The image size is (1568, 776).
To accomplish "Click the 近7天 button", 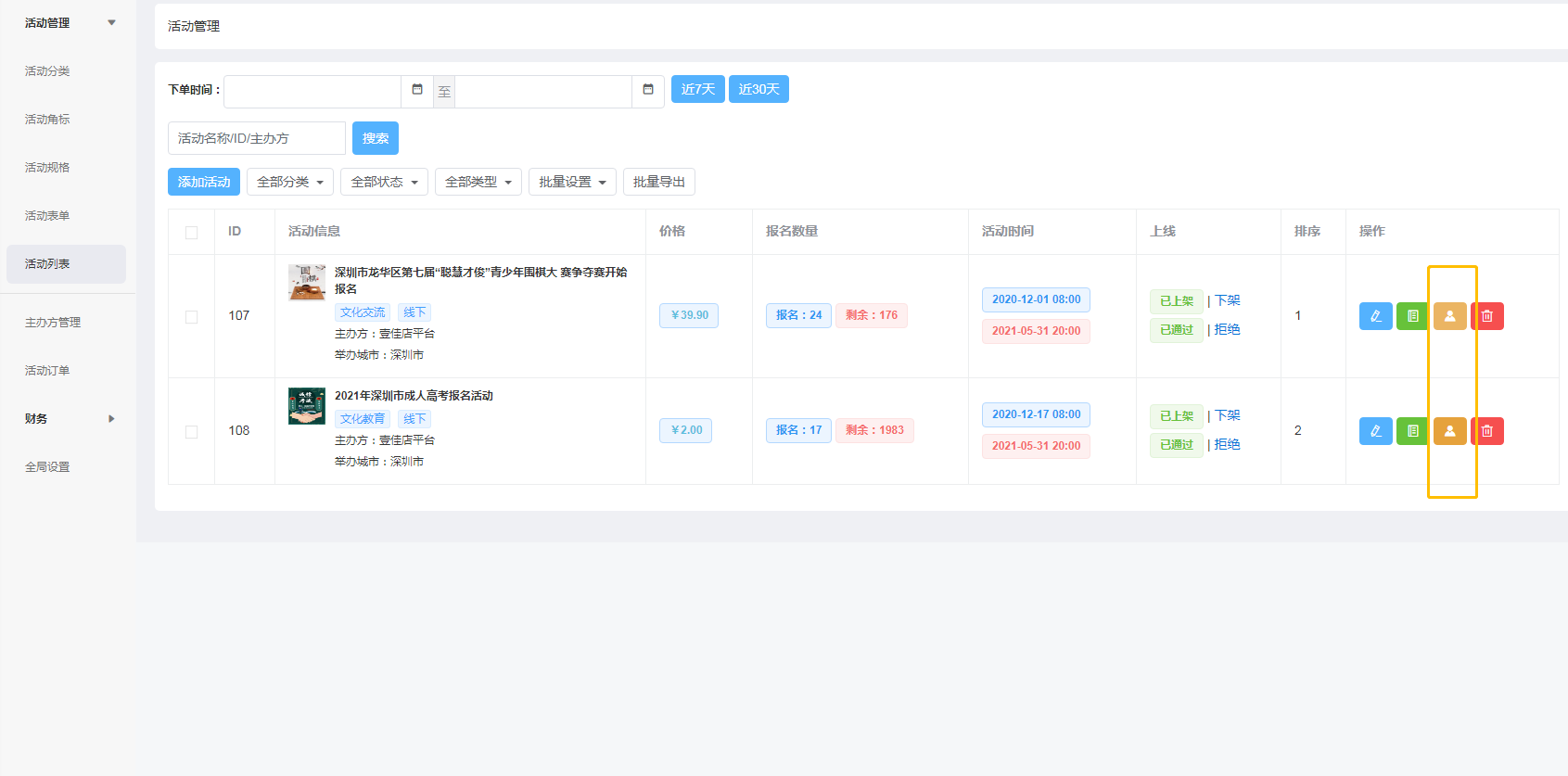I will coord(698,89).
